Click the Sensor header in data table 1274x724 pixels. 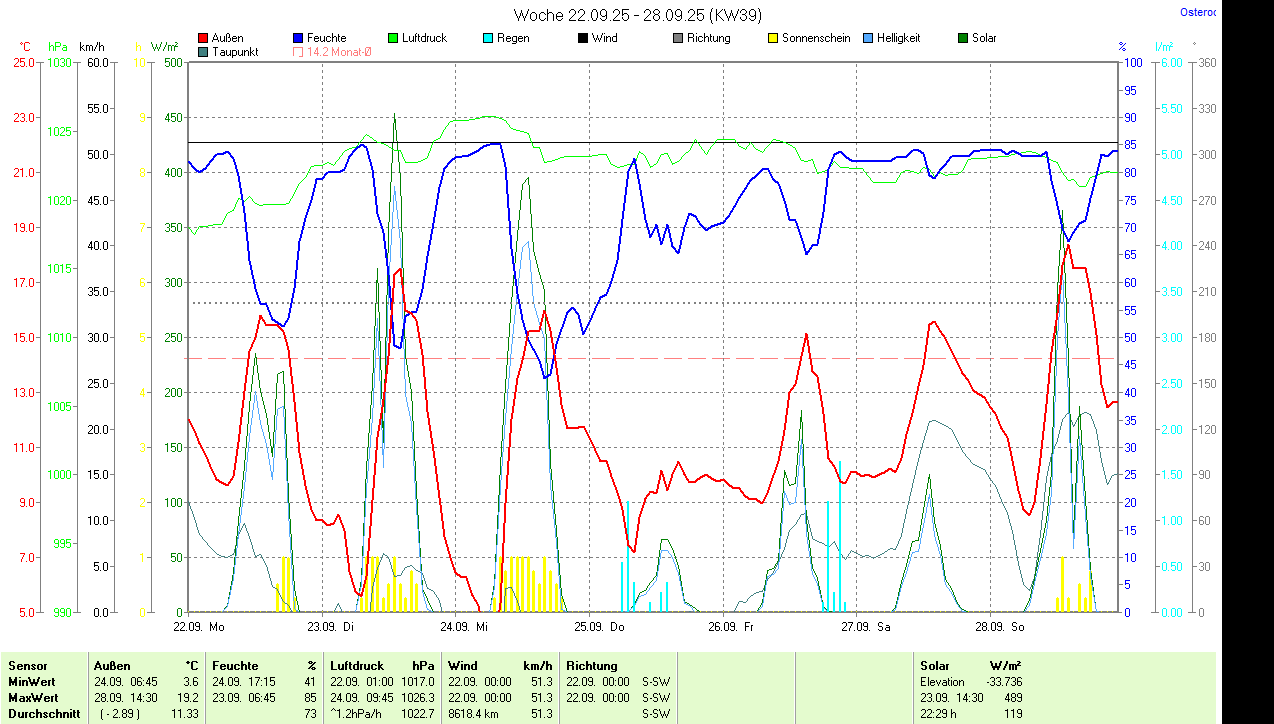point(27,666)
